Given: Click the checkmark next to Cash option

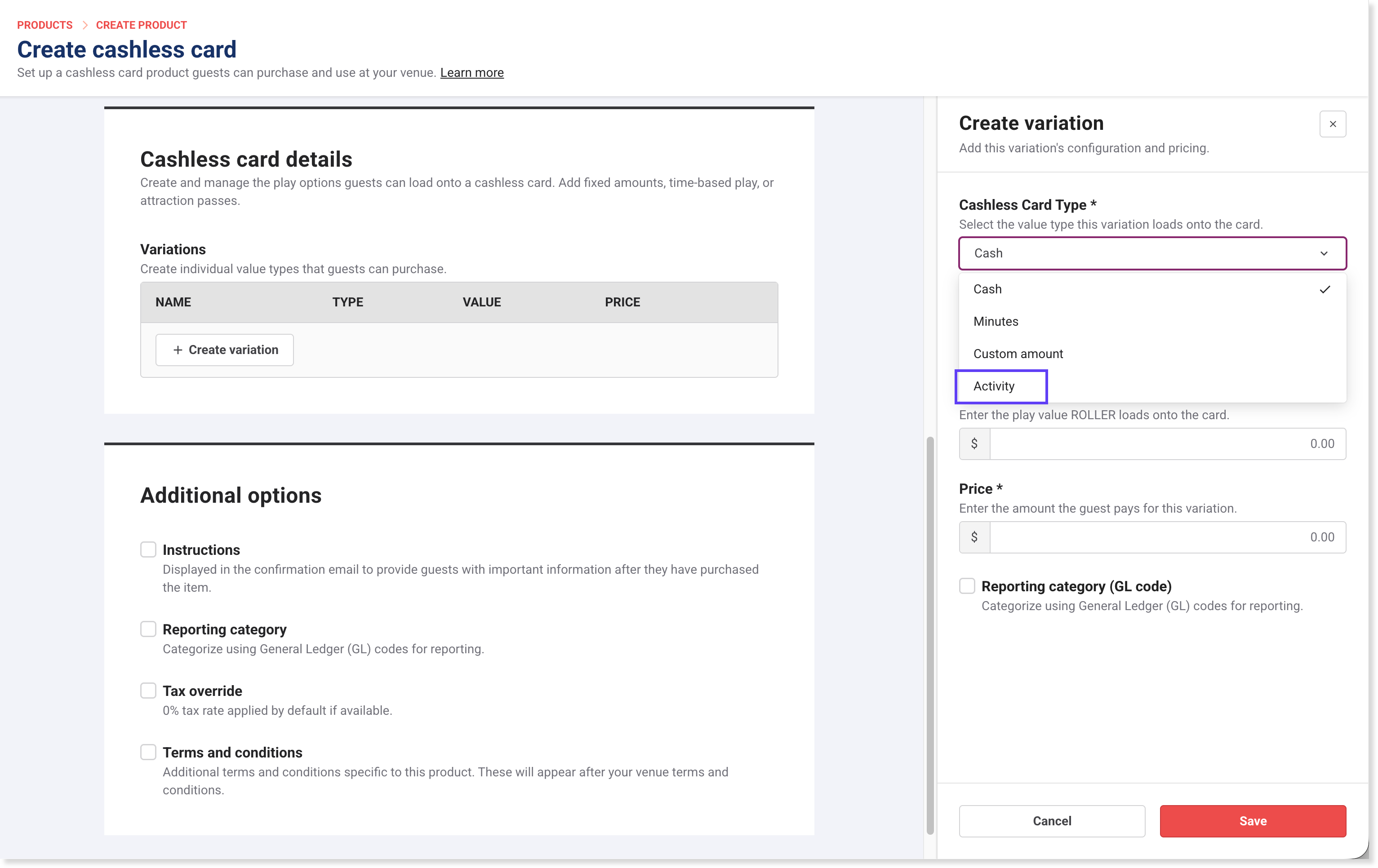Looking at the screenshot, I should [x=1324, y=289].
